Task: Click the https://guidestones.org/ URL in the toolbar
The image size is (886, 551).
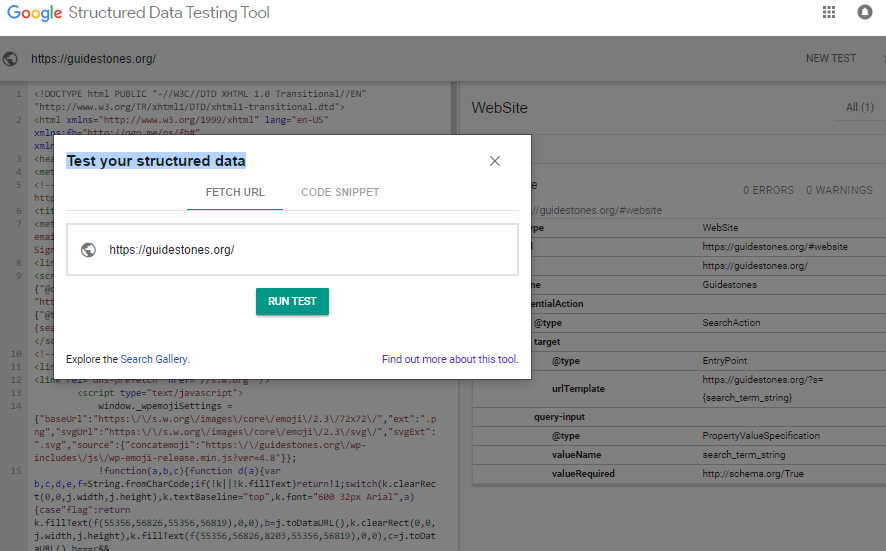Action: pos(93,59)
